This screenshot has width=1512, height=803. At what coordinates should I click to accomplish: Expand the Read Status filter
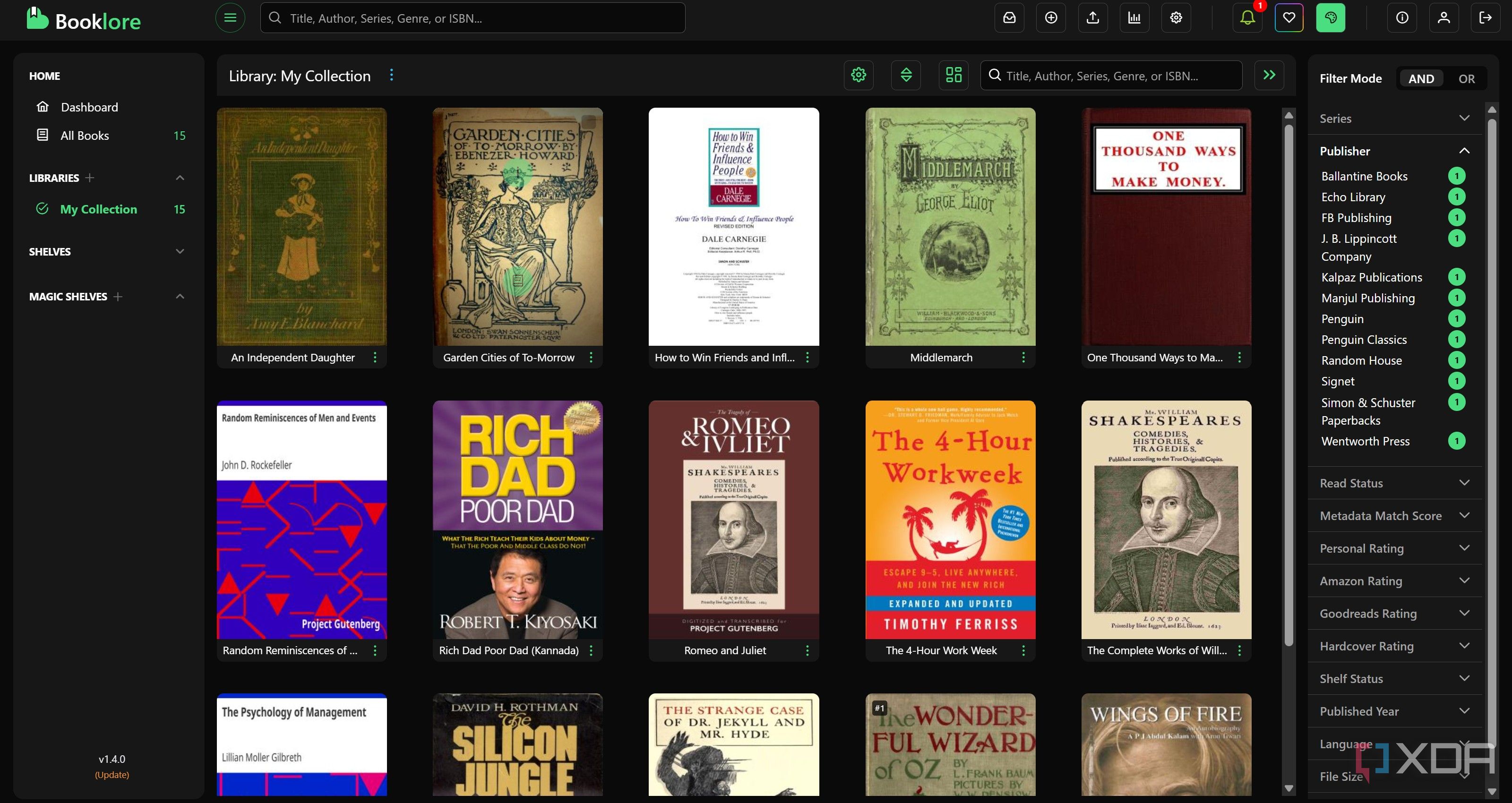pos(1395,483)
